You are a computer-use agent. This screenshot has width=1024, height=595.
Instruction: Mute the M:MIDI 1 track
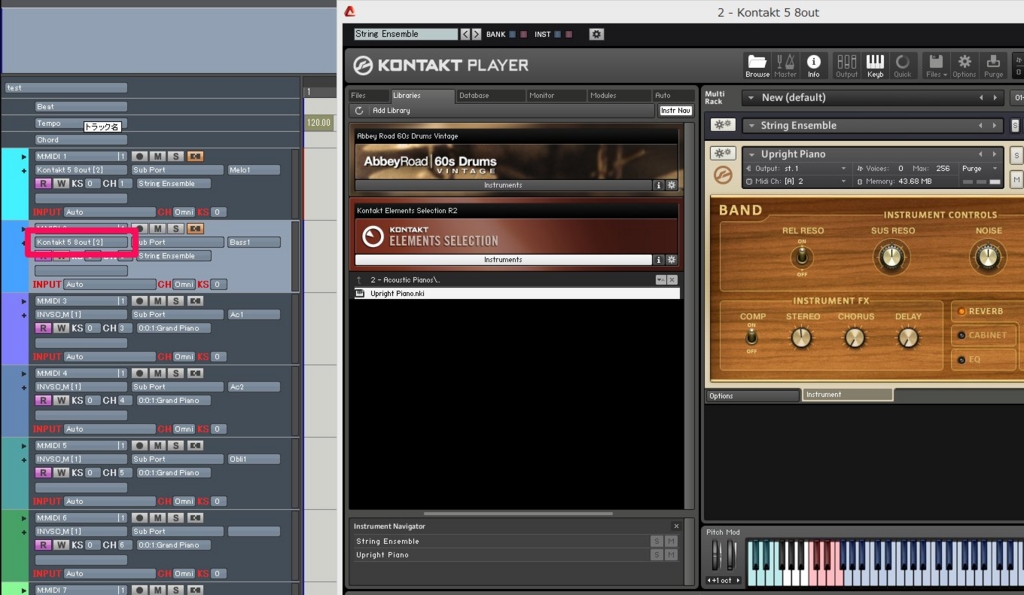click(x=157, y=156)
